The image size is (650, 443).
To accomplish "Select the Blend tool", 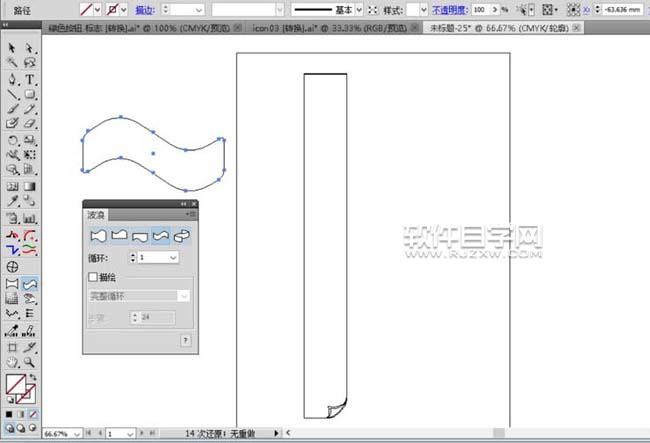I will click(29, 201).
